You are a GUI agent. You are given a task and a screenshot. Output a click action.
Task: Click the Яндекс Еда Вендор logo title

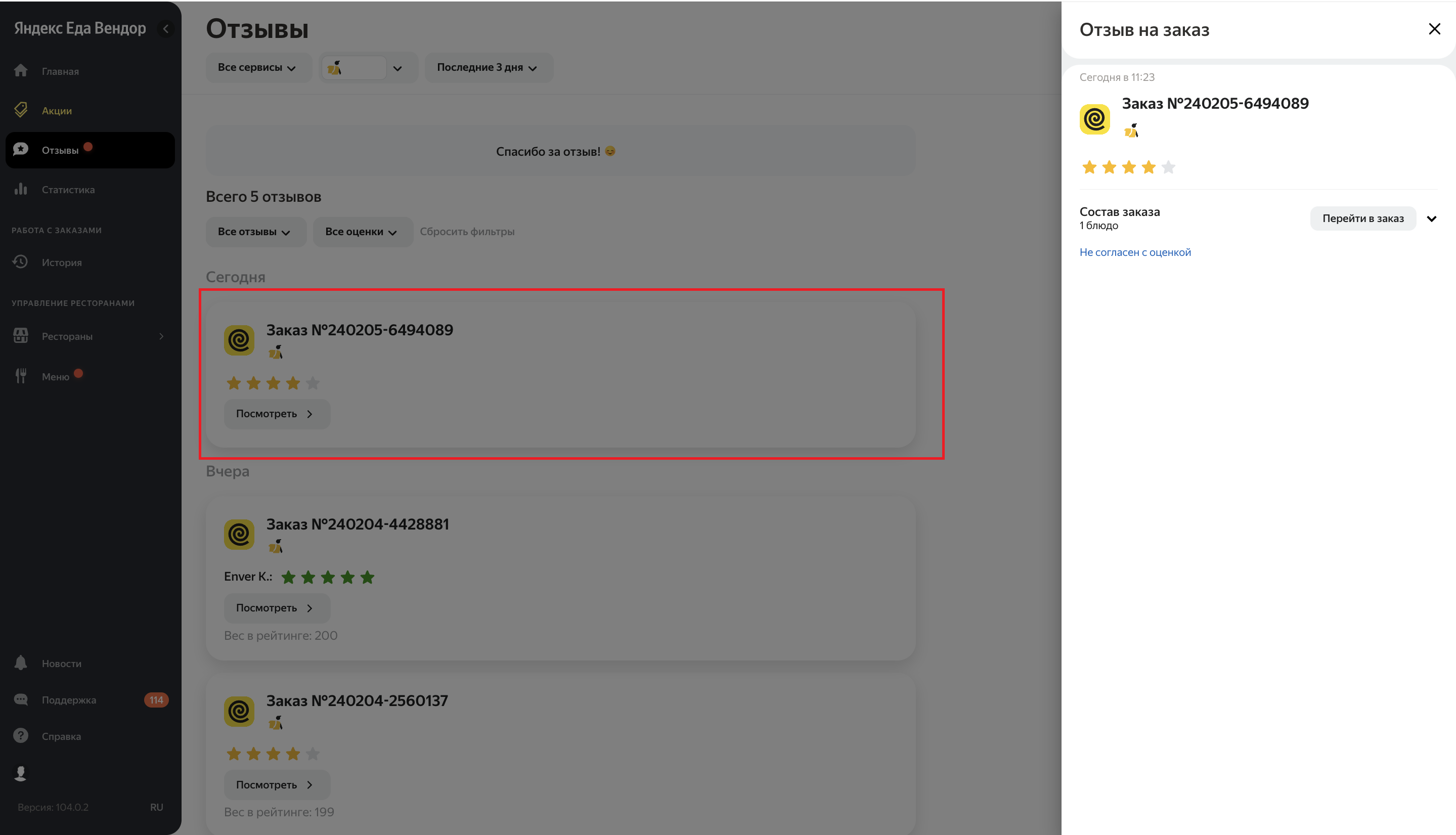80,28
